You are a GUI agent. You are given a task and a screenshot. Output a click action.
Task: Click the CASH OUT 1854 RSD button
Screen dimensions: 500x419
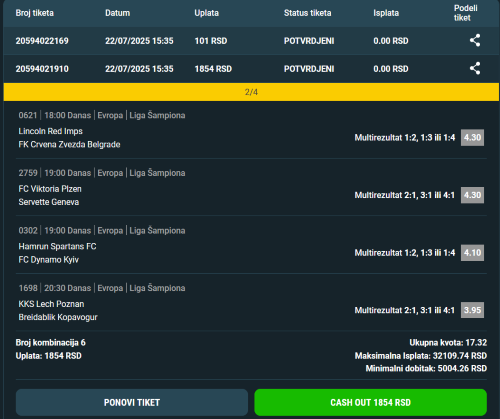[370, 402]
